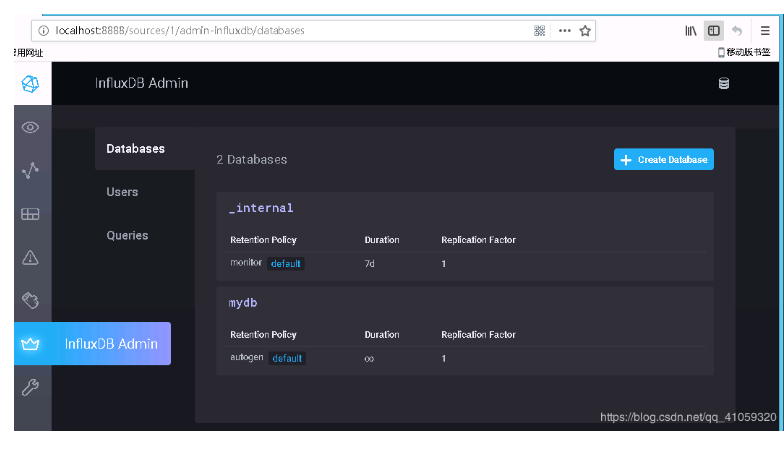784x451 pixels.
Task: Click the 2 Databases heading
Action: click(252, 160)
